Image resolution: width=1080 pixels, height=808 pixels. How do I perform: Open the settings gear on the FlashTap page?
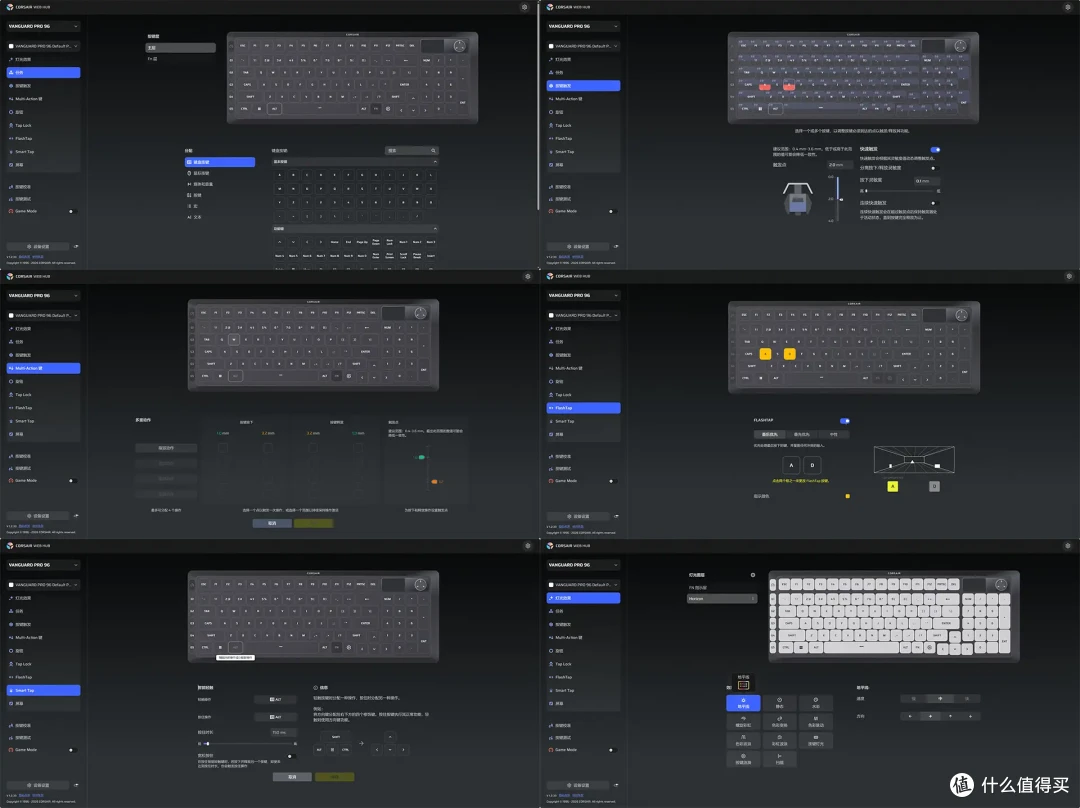1068,276
